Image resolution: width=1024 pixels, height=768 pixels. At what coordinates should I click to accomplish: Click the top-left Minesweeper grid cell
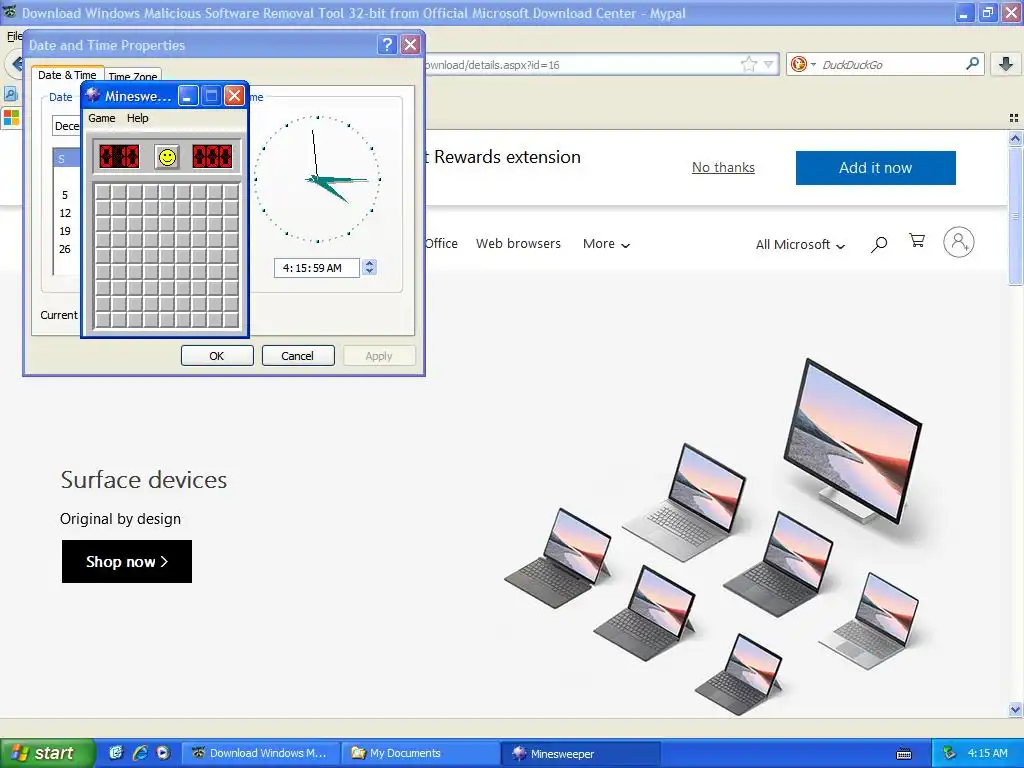click(103, 192)
